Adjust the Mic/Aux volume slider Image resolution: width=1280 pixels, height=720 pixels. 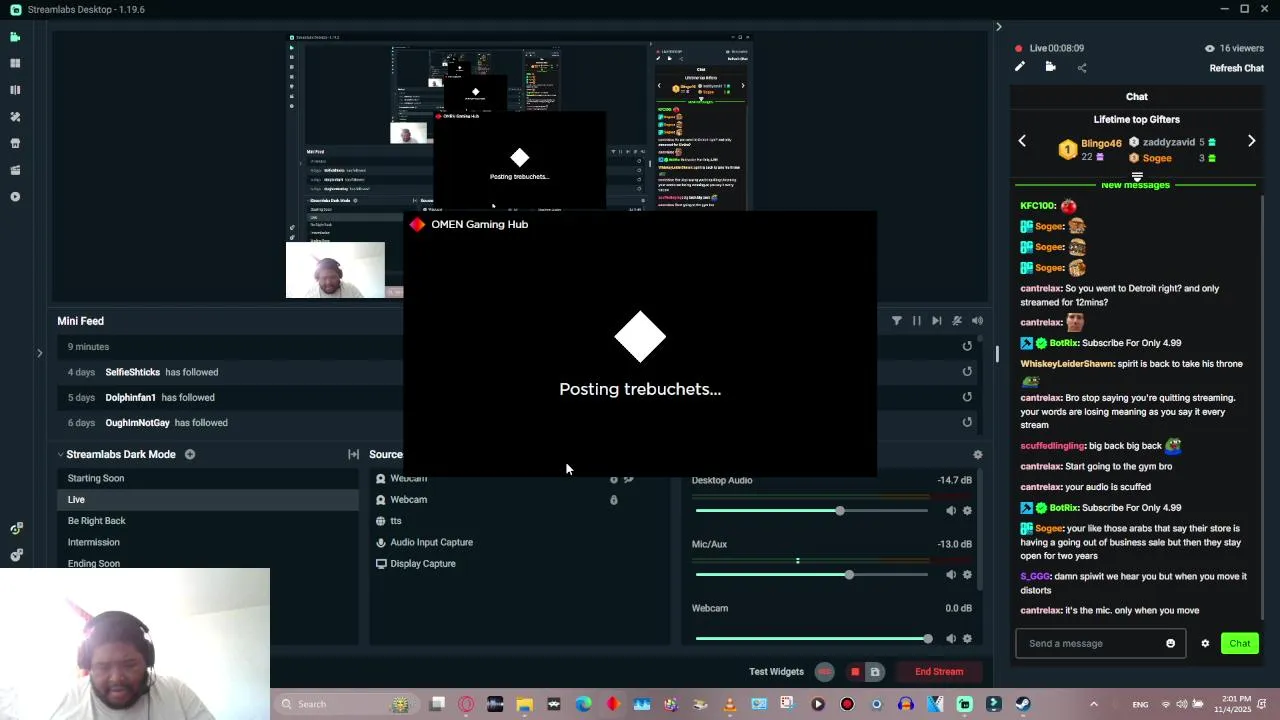[812, 575]
